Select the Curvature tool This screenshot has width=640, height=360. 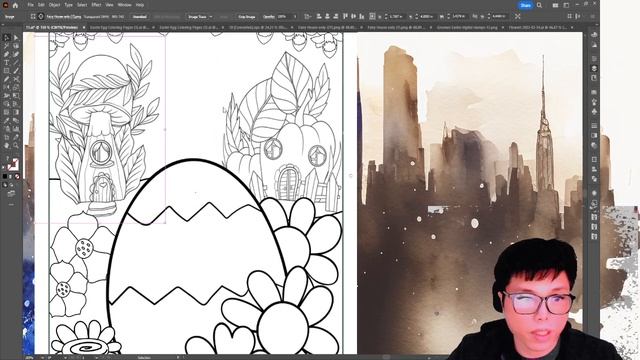tap(16, 54)
